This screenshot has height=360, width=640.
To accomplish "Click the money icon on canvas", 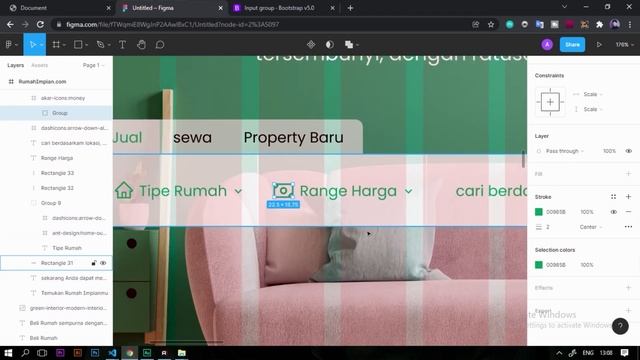I will click(x=283, y=191).
